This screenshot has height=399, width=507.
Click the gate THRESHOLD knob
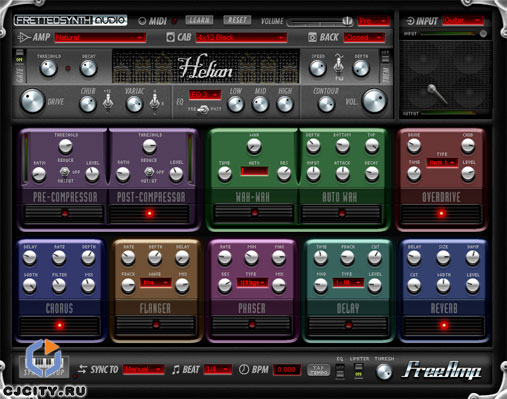(48, 68)
